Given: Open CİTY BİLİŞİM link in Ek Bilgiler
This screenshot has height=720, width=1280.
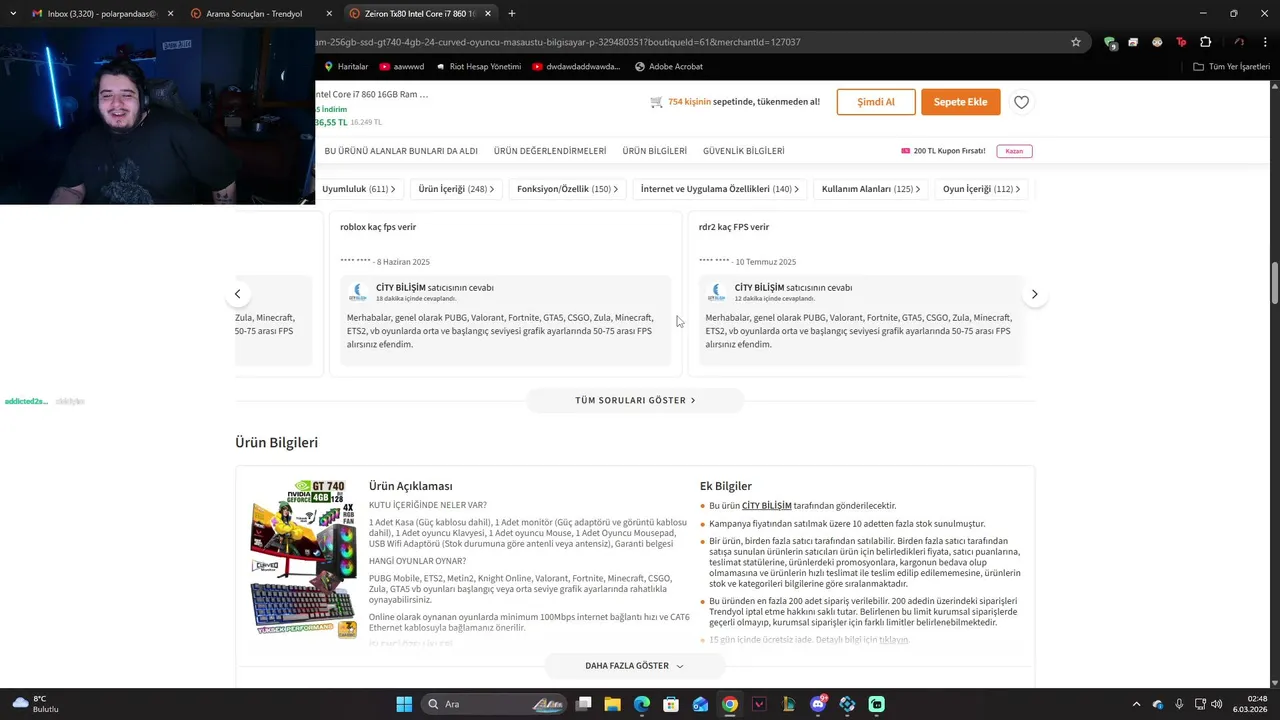Looking at the screenshot, I should pyautogui.click(x=766, y=506).
